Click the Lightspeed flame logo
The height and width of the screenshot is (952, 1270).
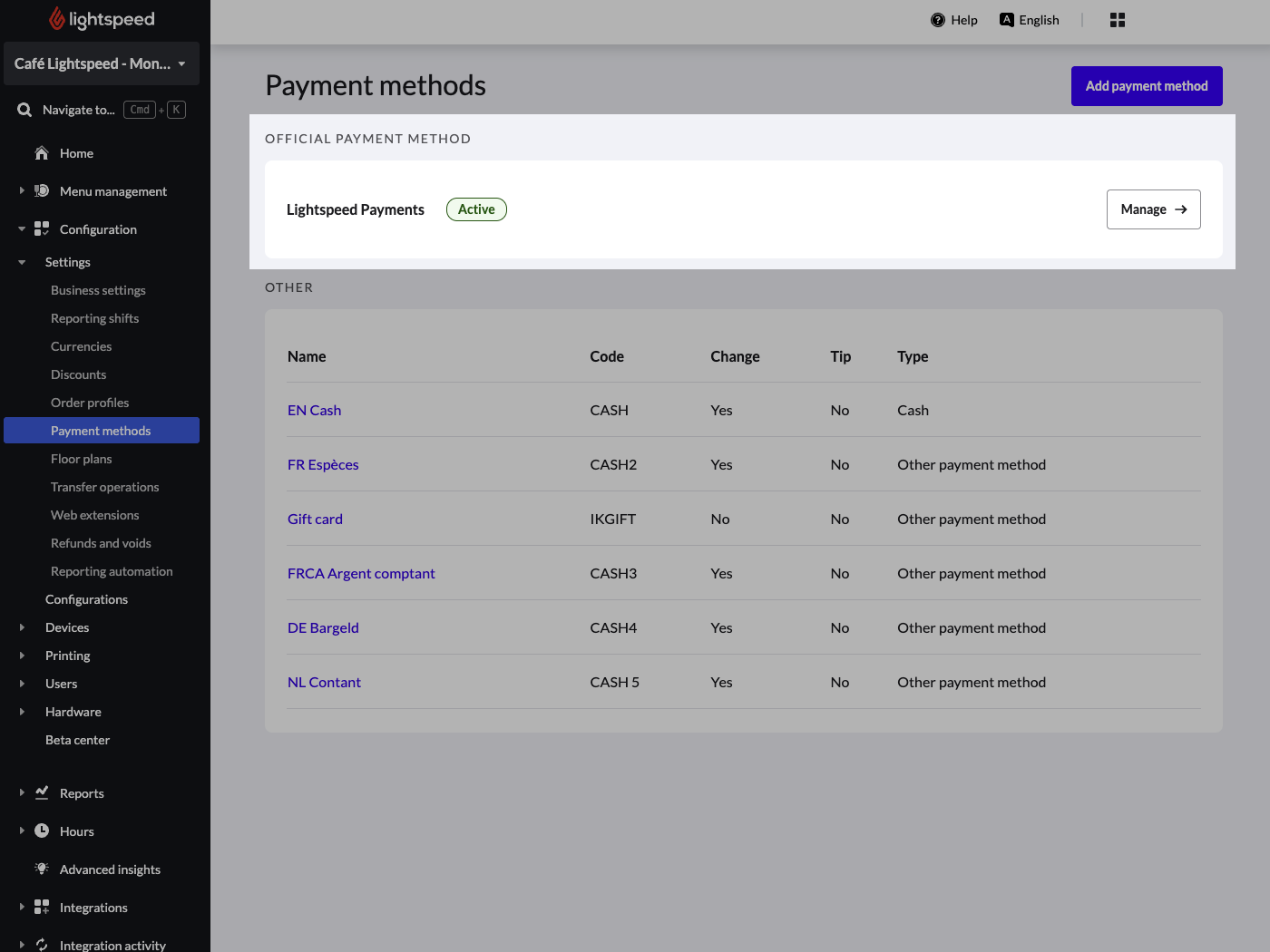(57, 19)
